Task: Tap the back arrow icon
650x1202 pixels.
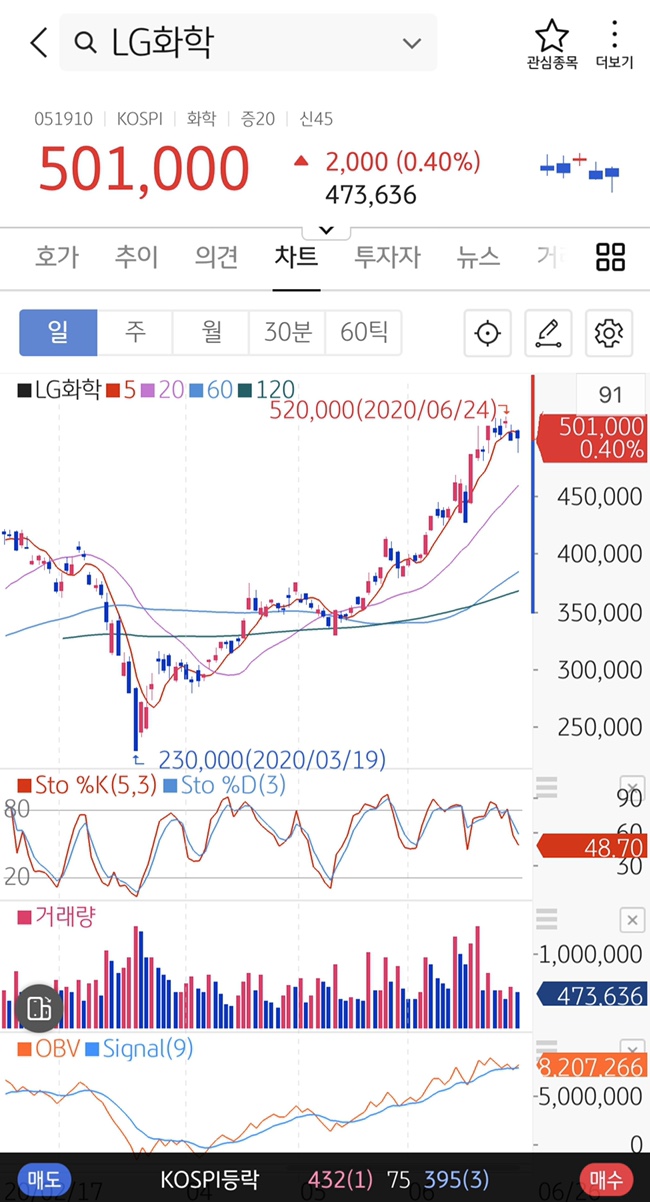Action: pyautogui.click(x=39, y=43)
